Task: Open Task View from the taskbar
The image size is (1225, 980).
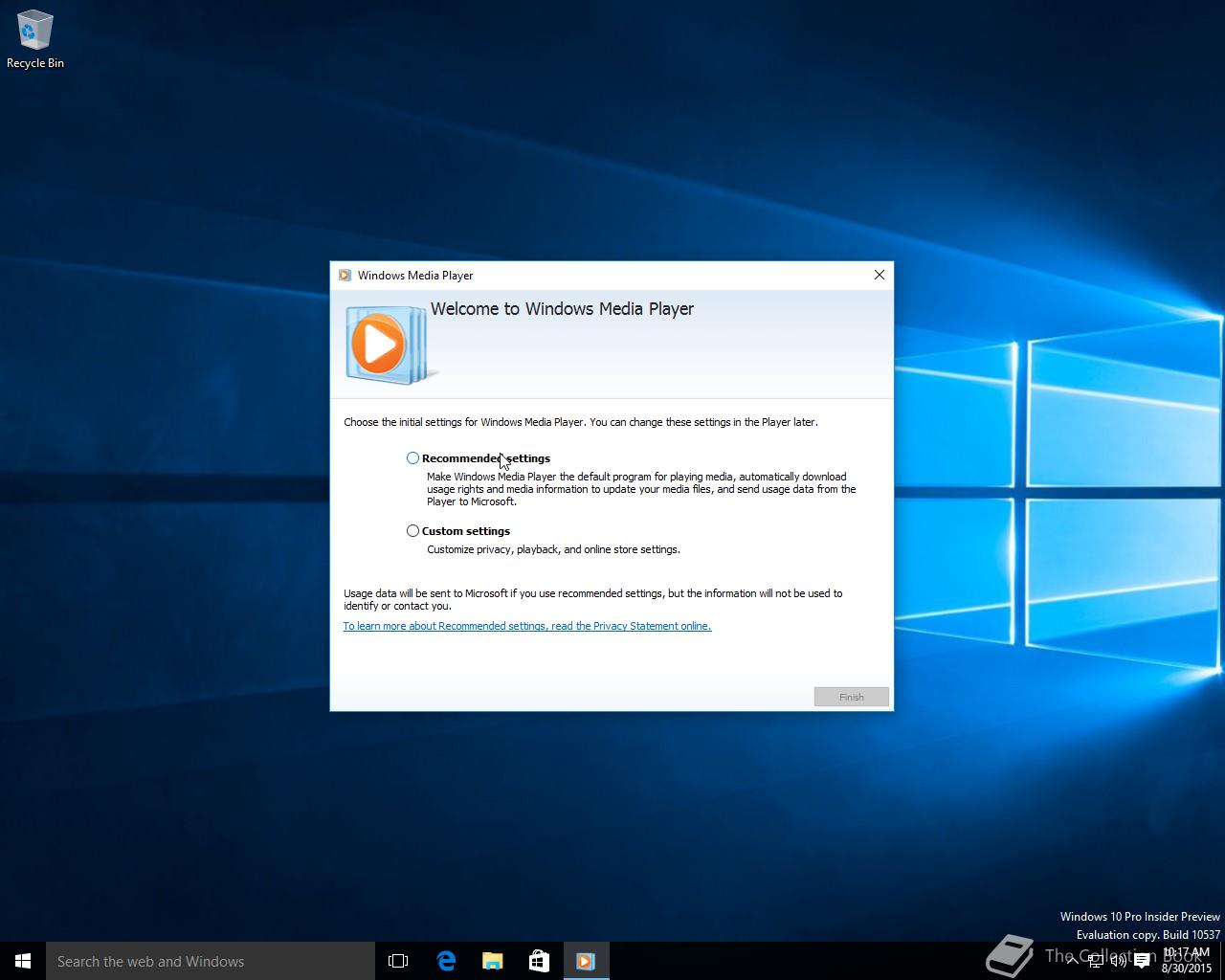Action: coord(398,961)
